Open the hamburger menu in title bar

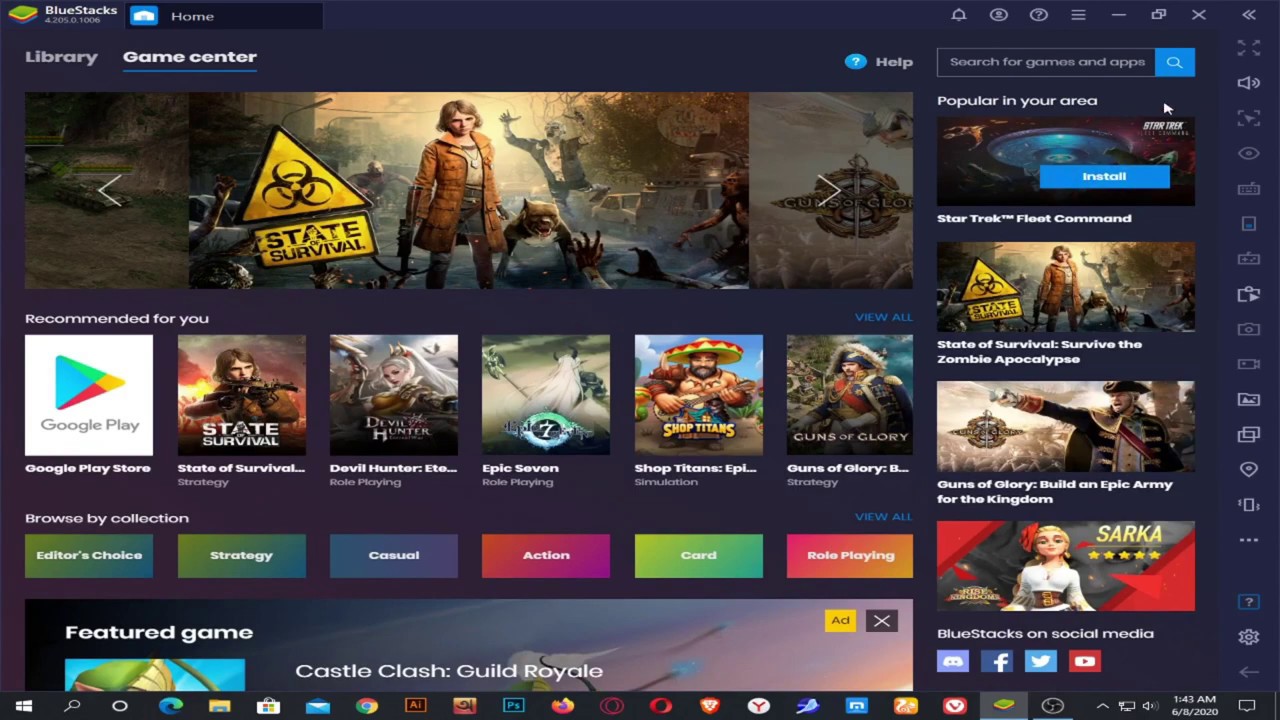(x=1078, y=15)
